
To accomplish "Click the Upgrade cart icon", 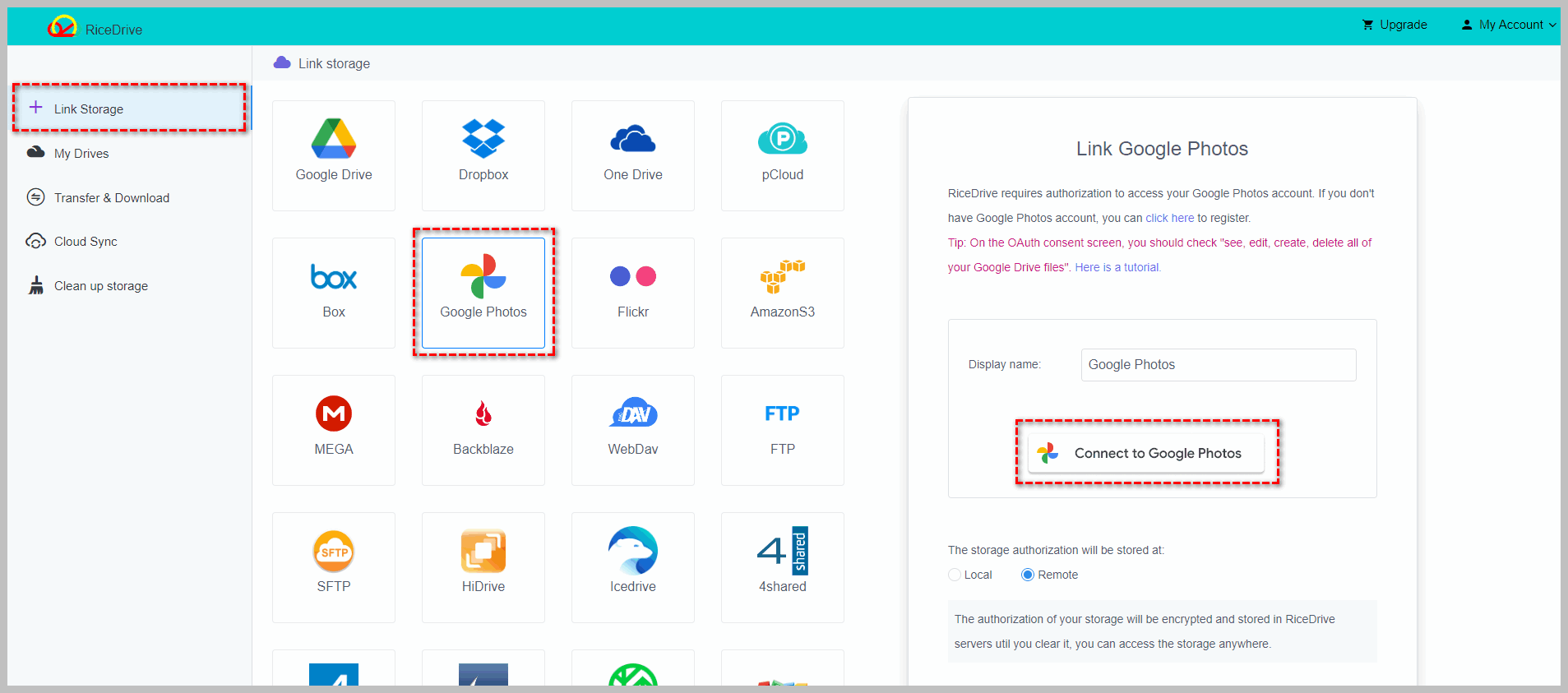I will 1367,25.
